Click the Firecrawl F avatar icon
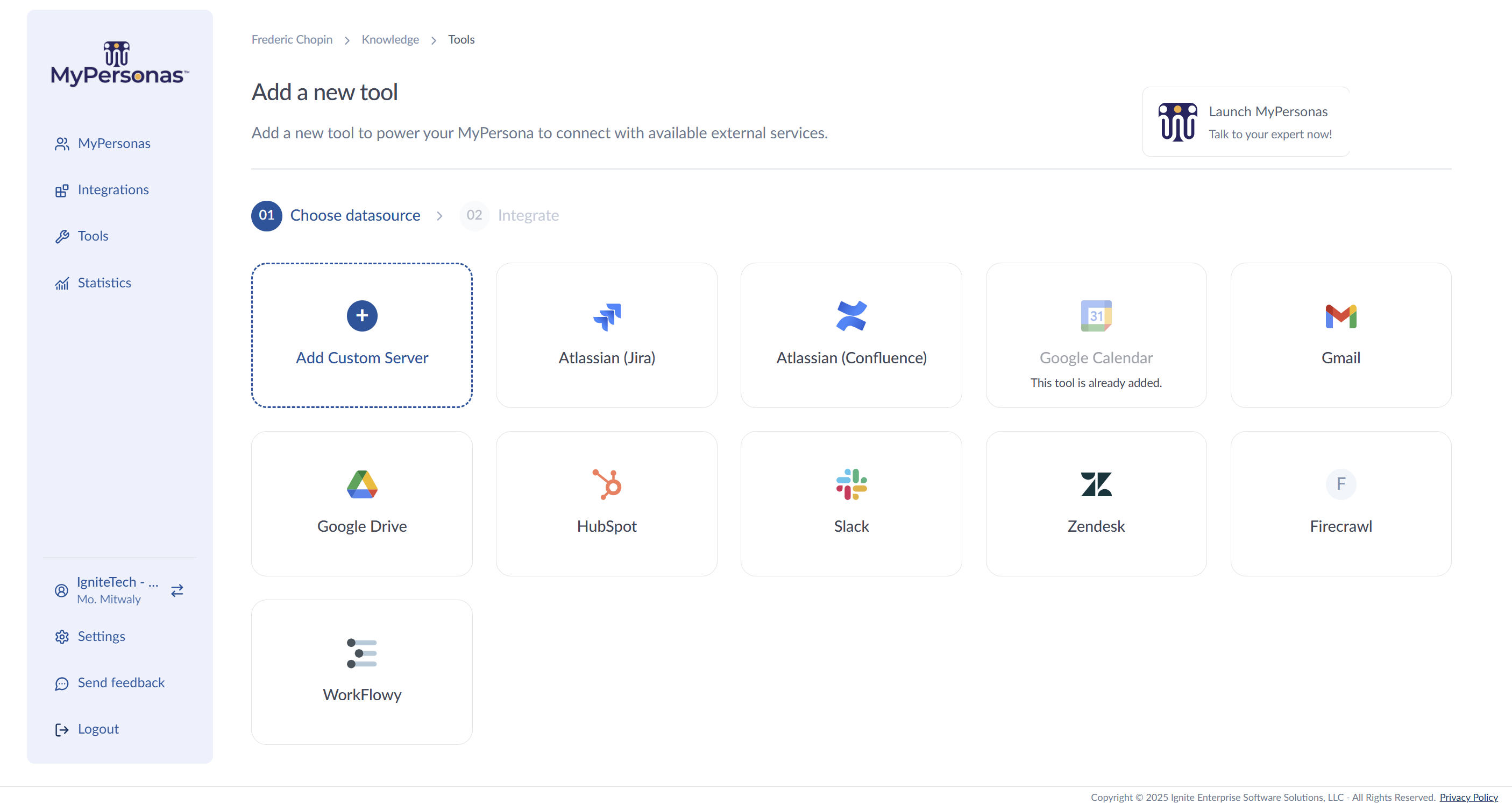The height and width of the screenshot is (803, 1512). 1340,484
